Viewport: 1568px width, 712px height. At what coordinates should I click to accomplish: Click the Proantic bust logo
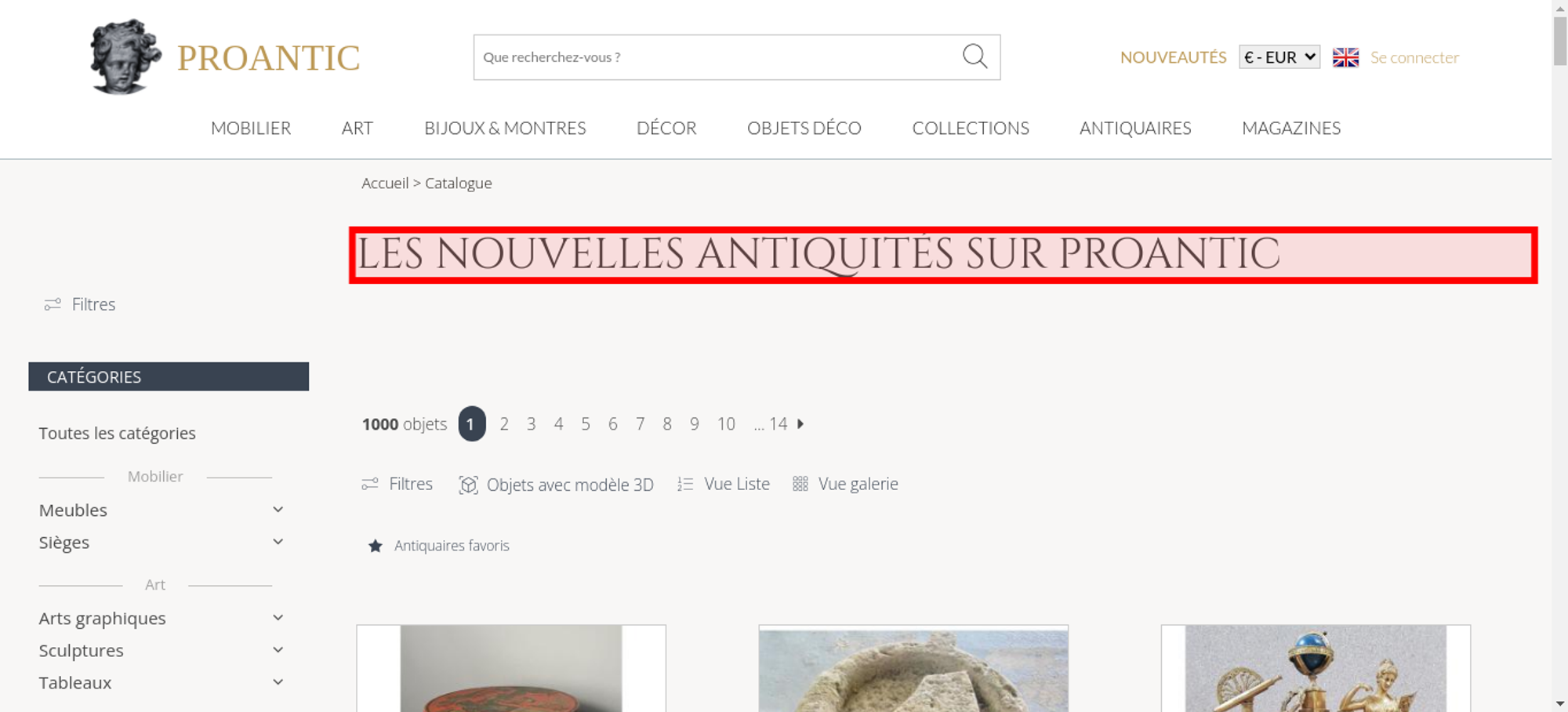pyautogui.click(x=125, y=56)
